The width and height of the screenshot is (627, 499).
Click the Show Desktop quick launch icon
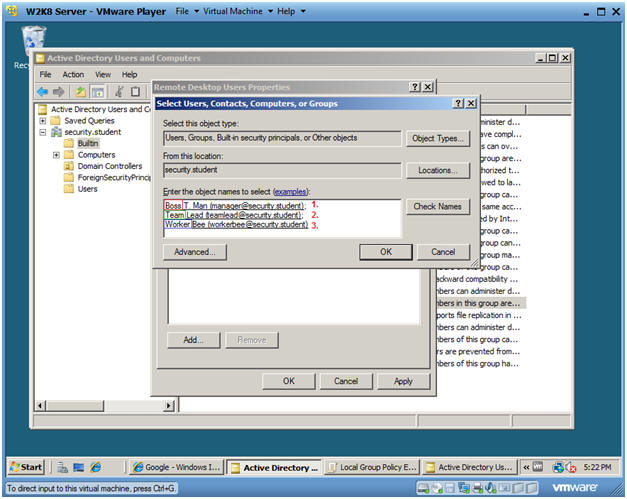point(79,467)
